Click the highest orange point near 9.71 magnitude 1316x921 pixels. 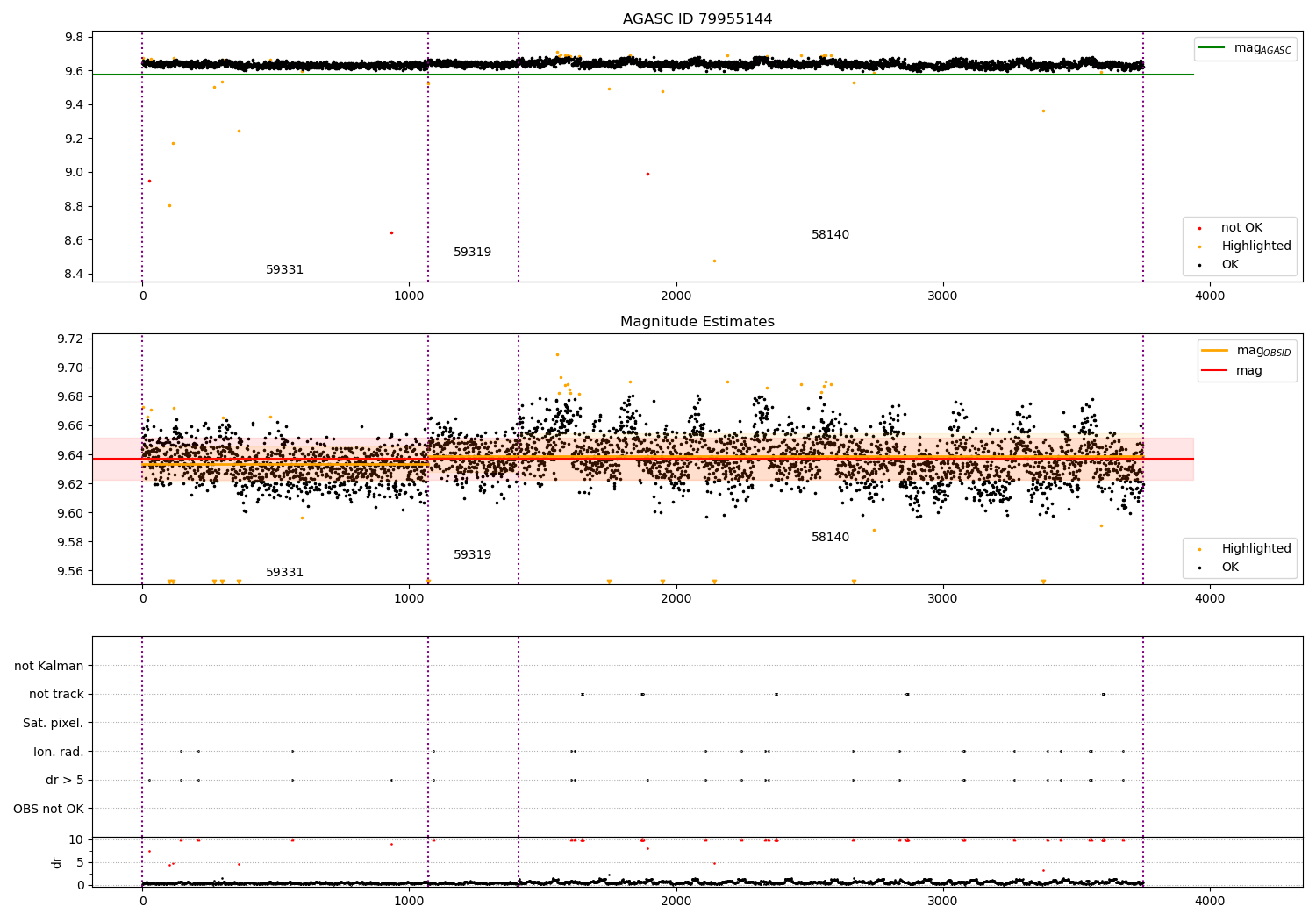(x=557, y=355)
